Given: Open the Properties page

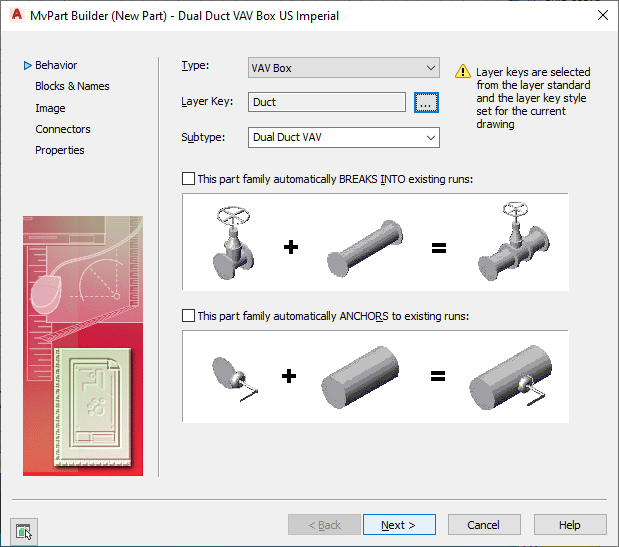Looking at the screenshot, I should tap(59, 150).
